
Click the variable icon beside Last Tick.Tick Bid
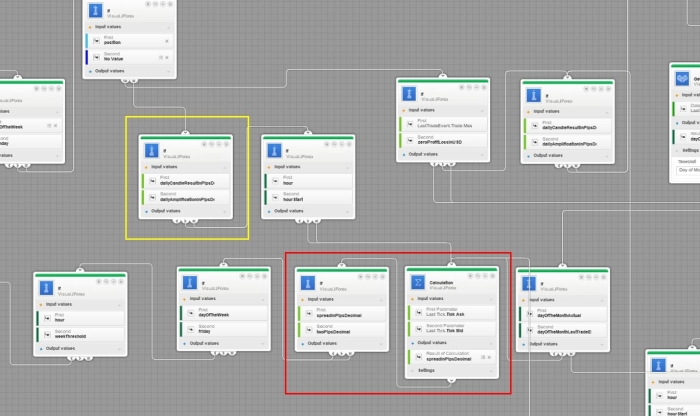(419, 329)
